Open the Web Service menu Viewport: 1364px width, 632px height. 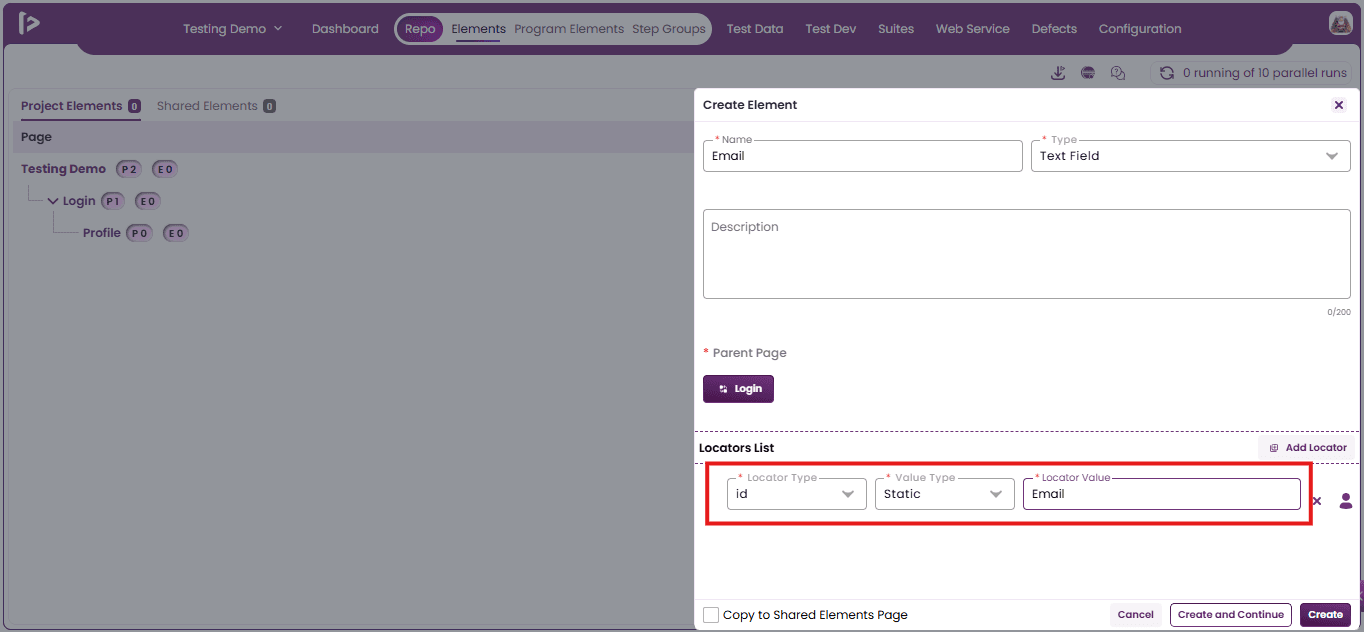pyautogui.click(x=973, y=29)
